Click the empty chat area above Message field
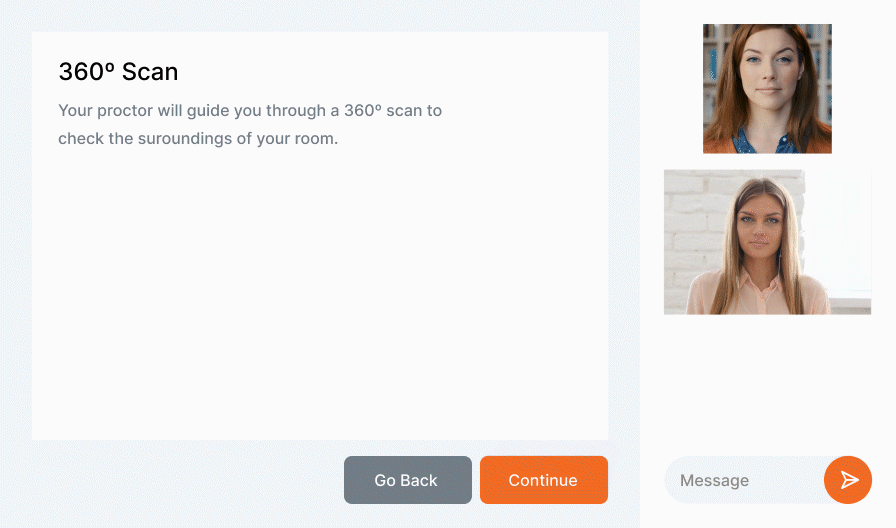 click(x=767, y=384)
